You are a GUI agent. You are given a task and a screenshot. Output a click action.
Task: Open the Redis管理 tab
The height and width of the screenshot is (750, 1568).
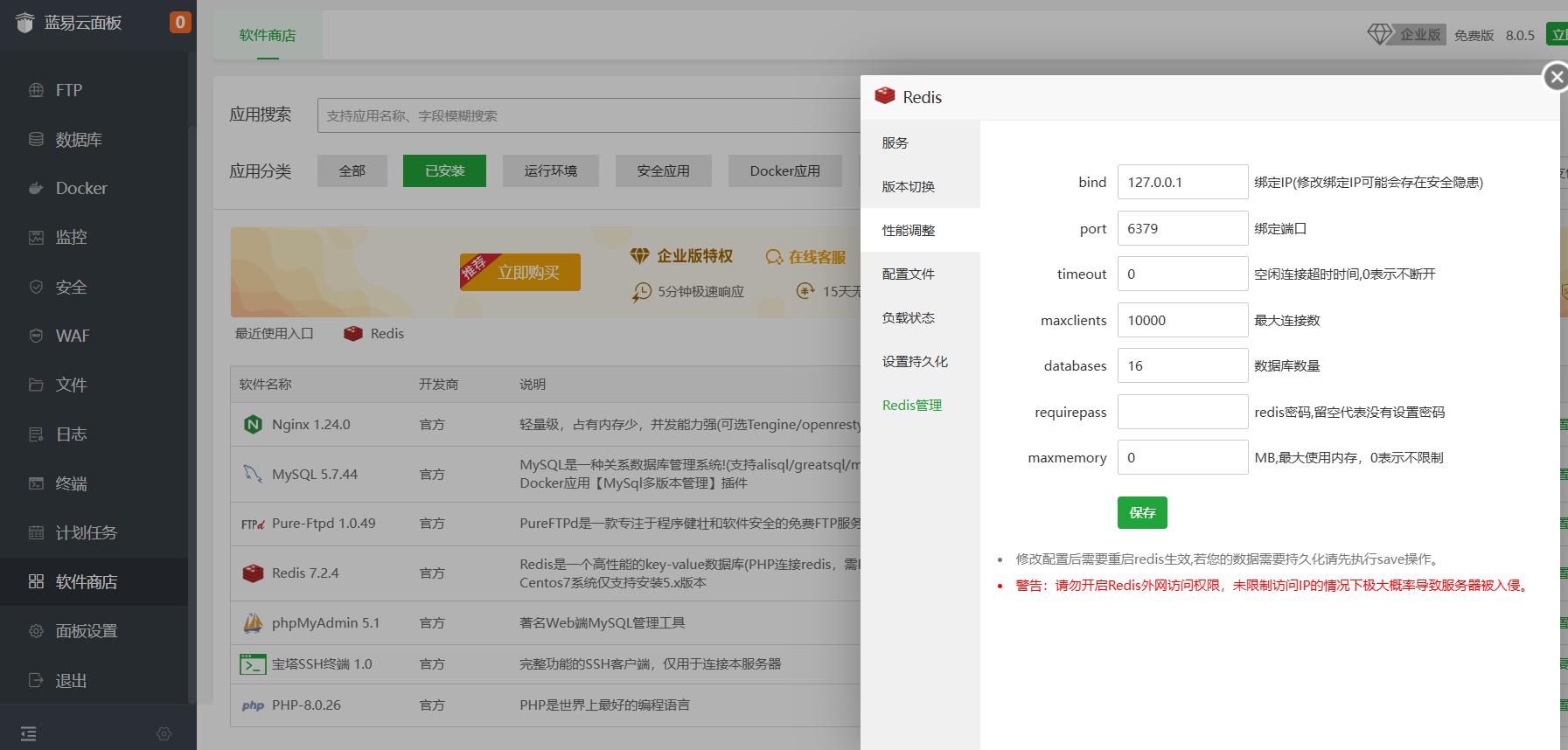tap(920, 405)
